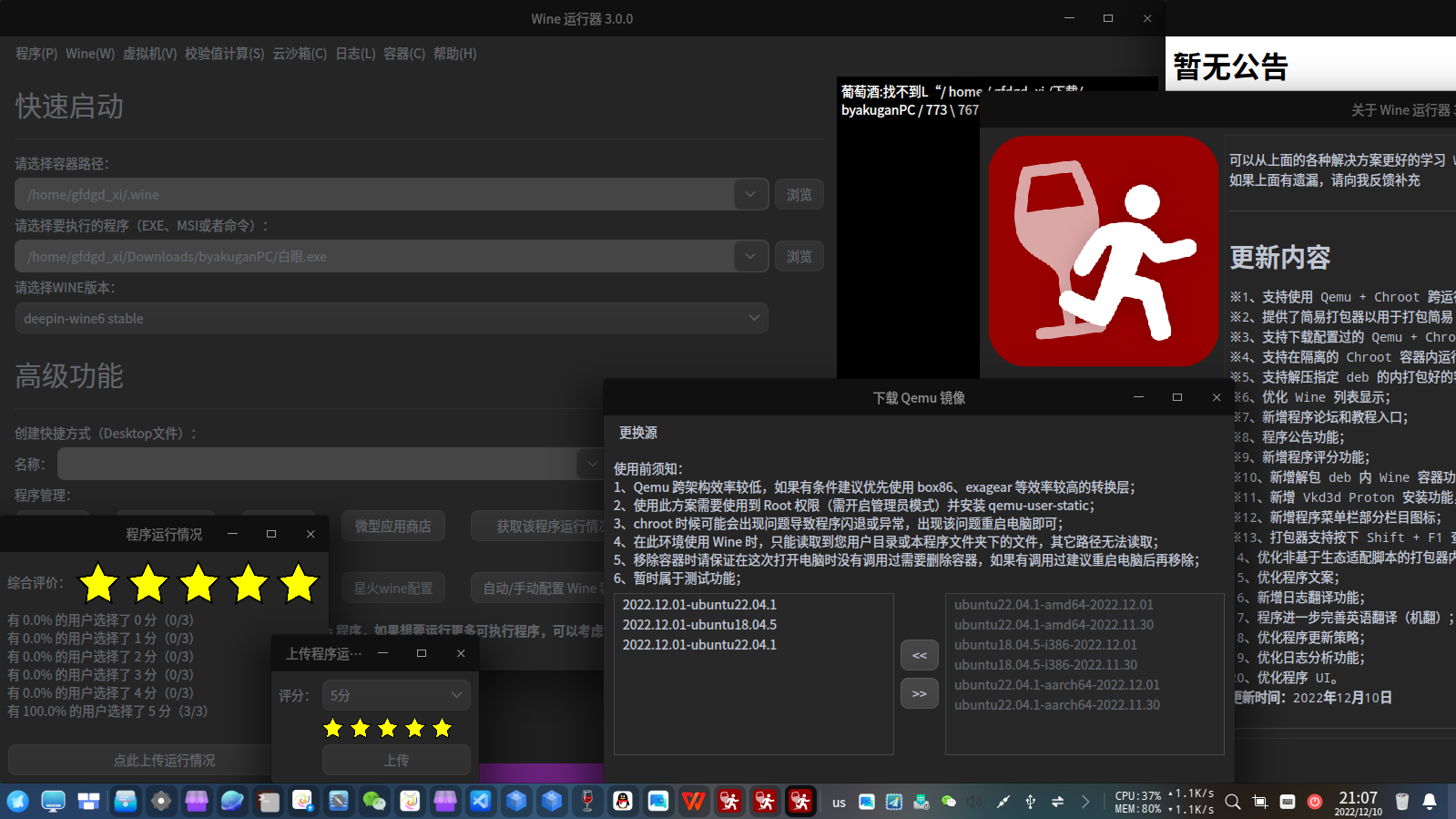This screenshot has width=1456, height=819.
Task: Open the 日志(L) menu
Action: pyautogui.click(x=355, y=54)
